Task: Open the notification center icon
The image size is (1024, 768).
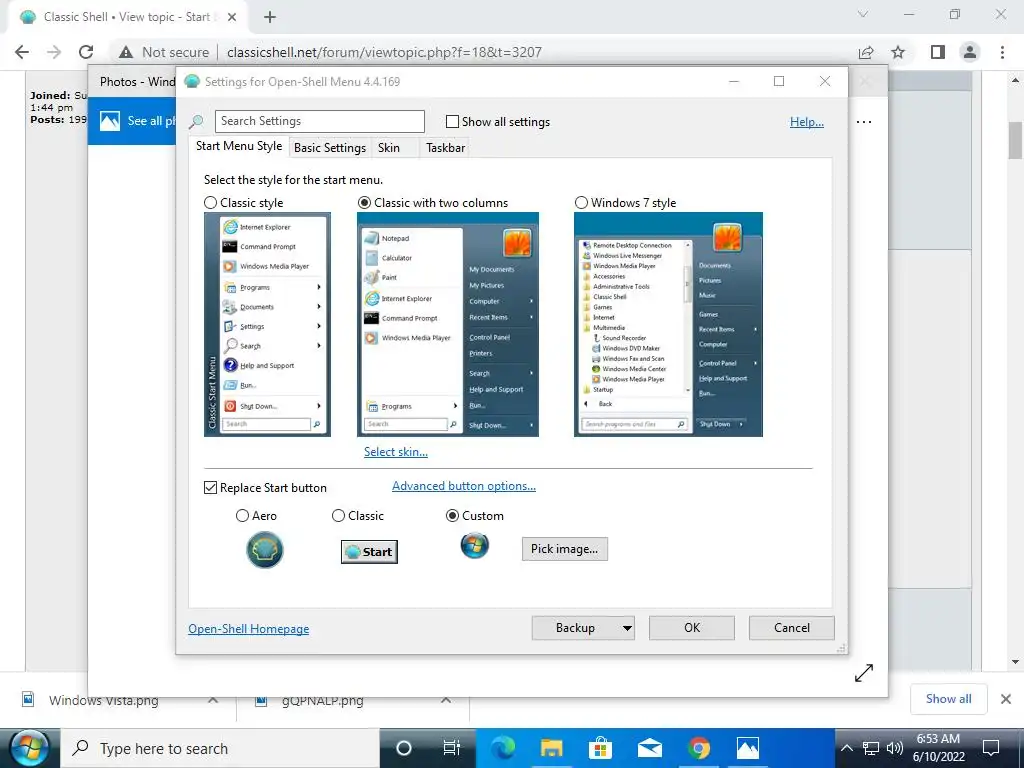Action: click(991, 748)
